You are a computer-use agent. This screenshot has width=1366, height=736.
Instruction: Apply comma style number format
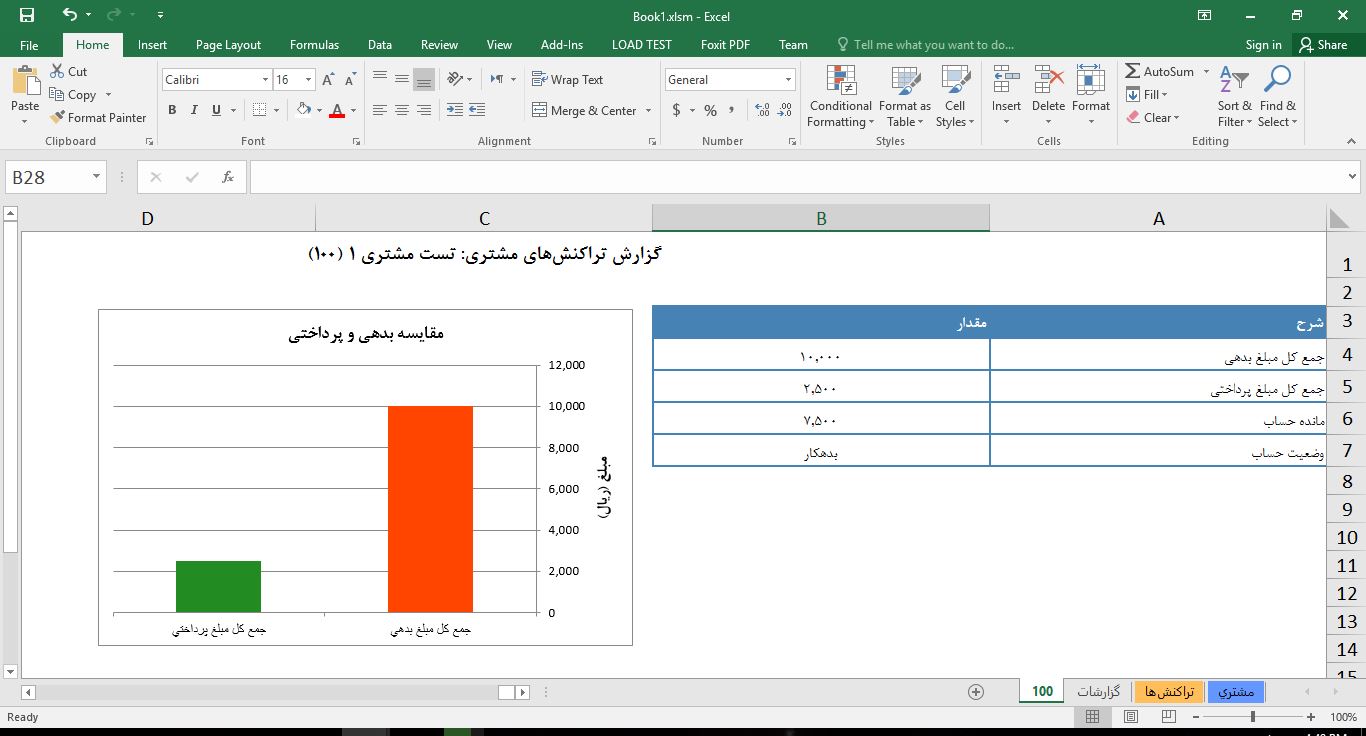pyautogui.click(x=732, y=111)
